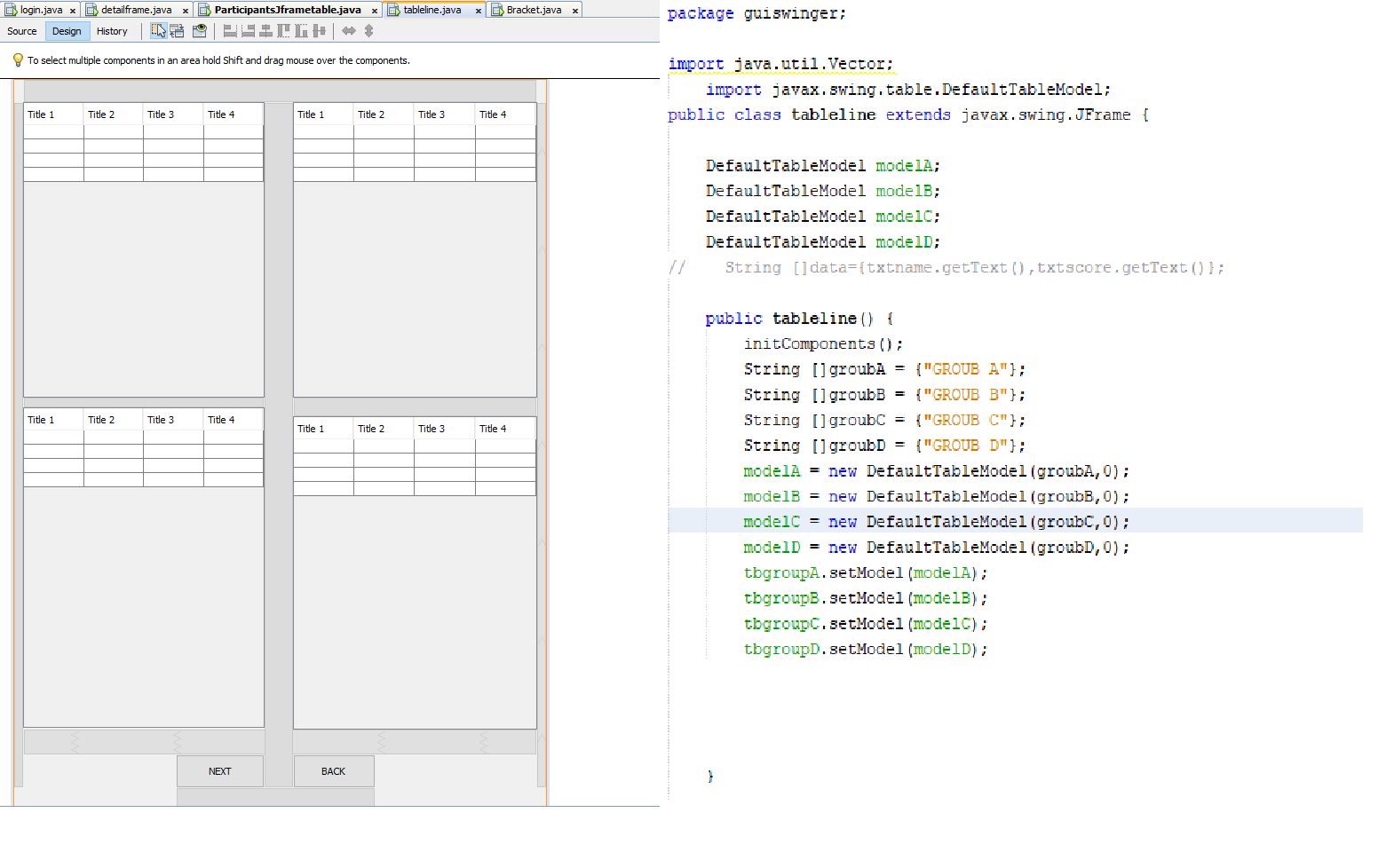Activate Connection Mode tool in designer toolbar

[x=178, y=31]
